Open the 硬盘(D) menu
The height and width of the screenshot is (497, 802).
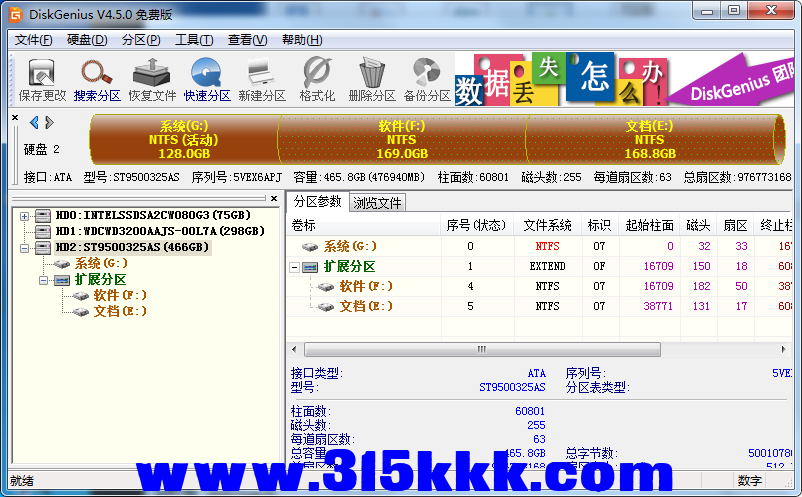click(x=87, y=40)
